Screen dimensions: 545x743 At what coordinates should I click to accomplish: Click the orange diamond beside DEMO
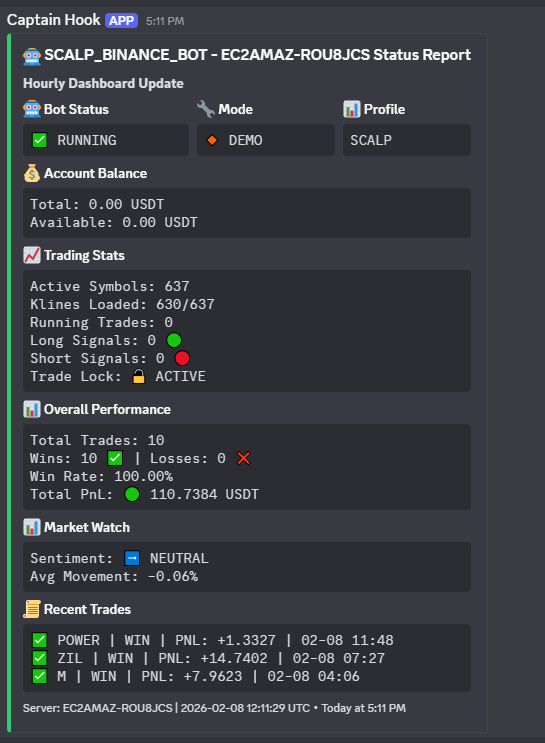[212, 140]
